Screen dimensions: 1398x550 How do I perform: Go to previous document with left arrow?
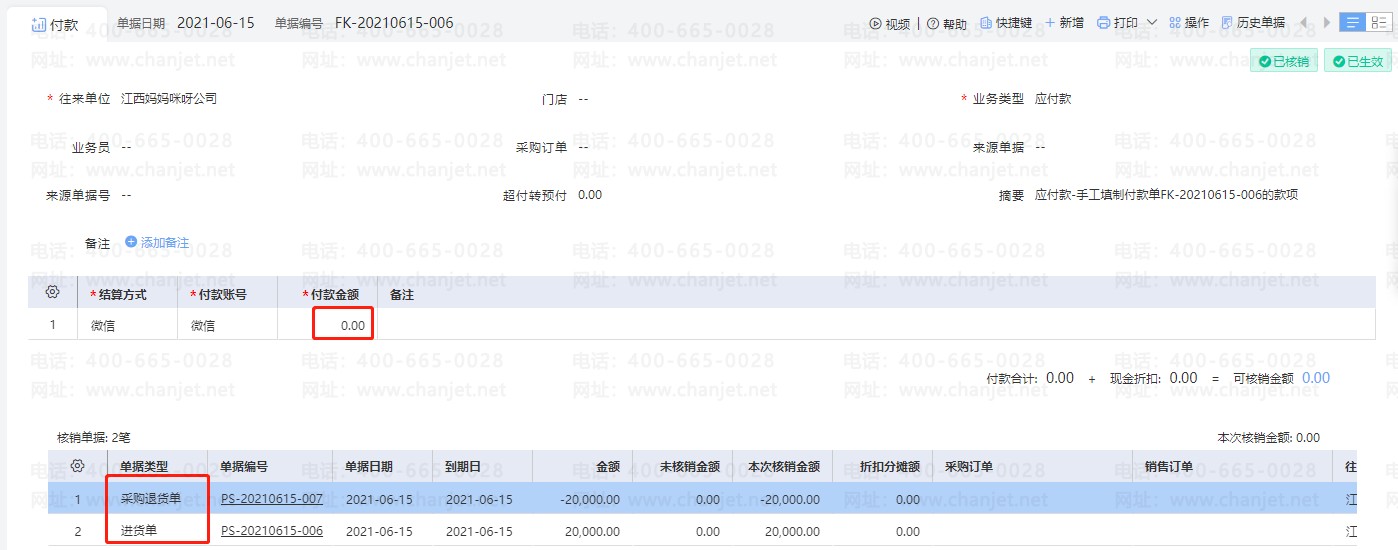[1303, 22]
